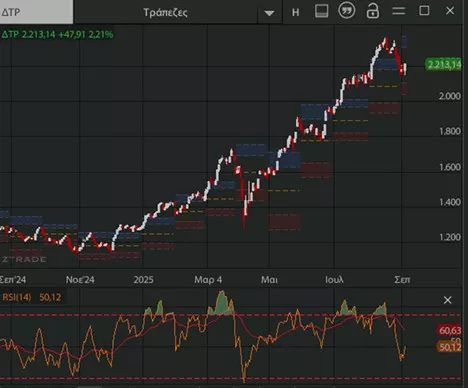Click the Μαρ 4 date axis label
This screenshot has height=388, width=468.
(208, 280)
